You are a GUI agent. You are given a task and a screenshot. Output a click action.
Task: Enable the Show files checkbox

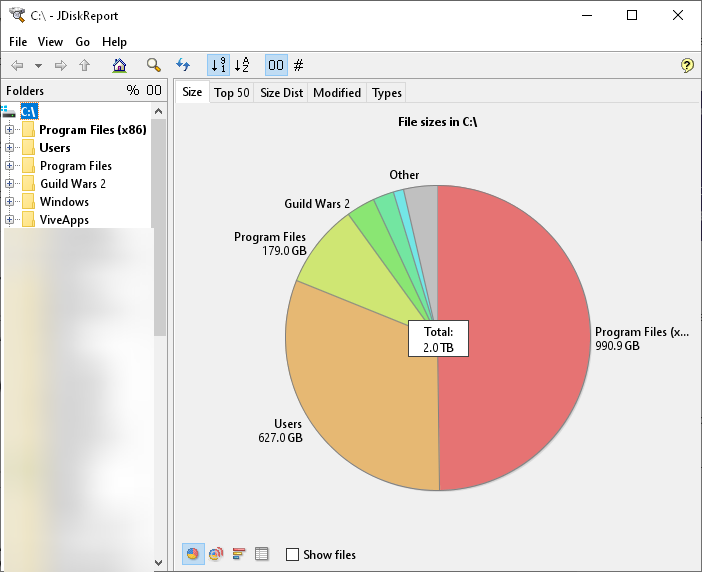(x=292, y=555)
